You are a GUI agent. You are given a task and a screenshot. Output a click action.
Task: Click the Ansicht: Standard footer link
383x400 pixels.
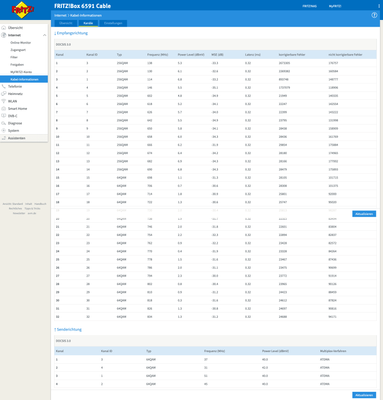coord(13,204)
